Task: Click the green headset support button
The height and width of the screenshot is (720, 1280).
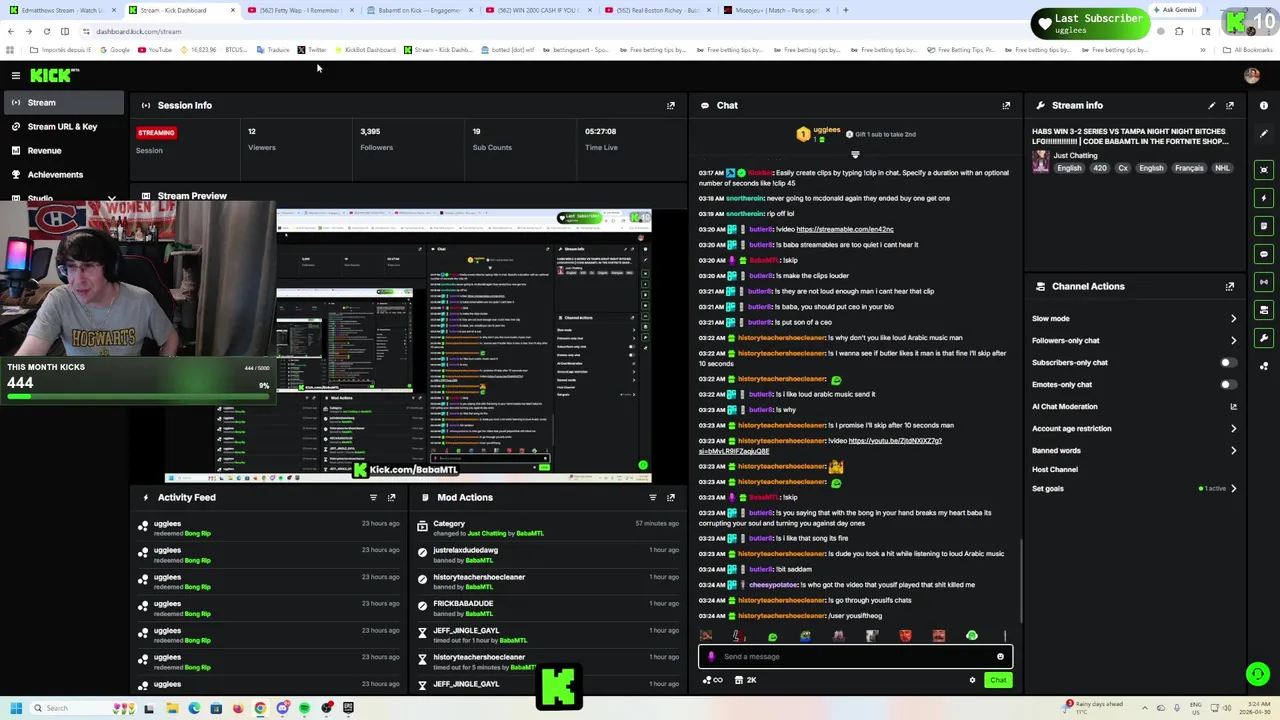Action: (x=1258, y=675)
